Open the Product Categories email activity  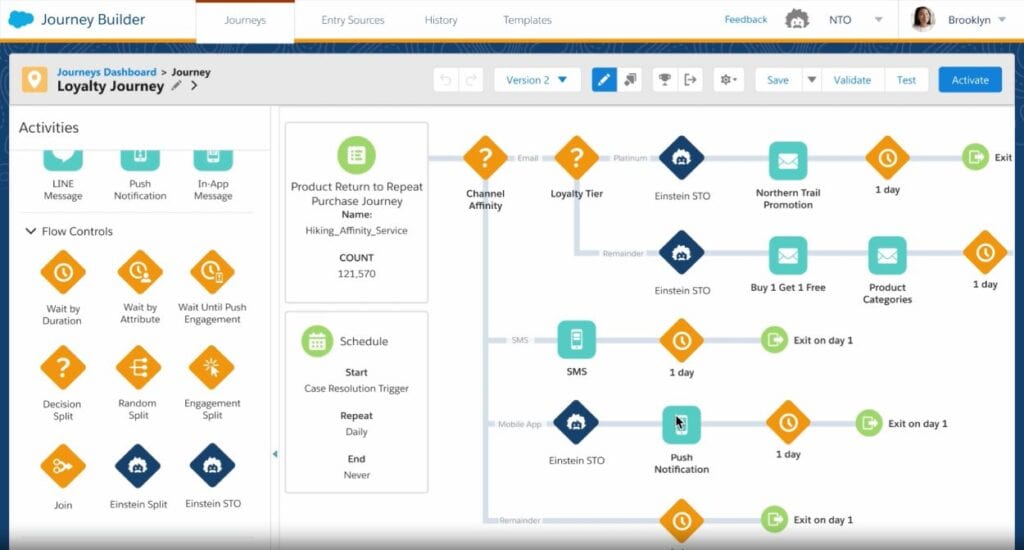tap(887, 255)
